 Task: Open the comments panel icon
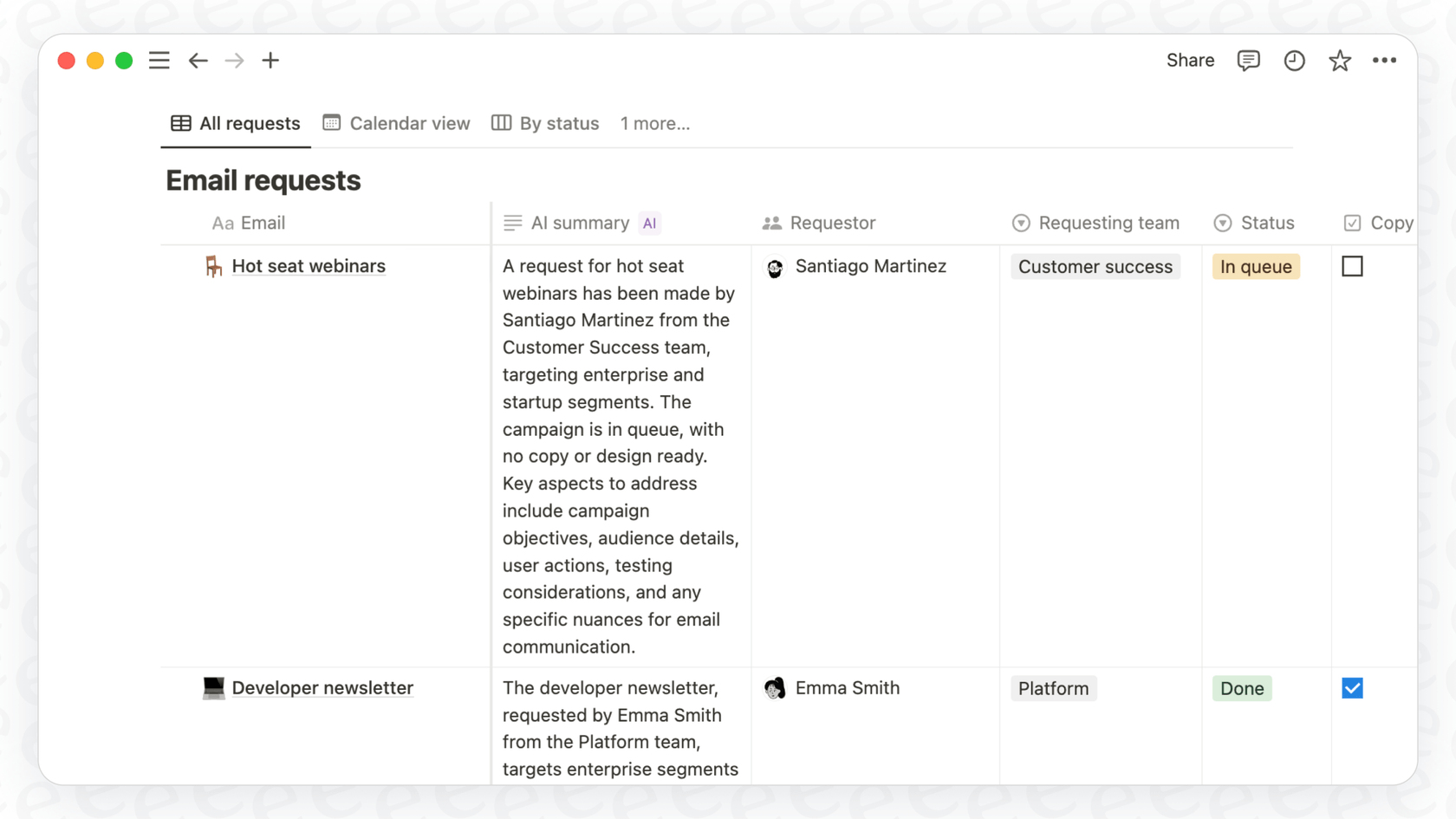1248,61
